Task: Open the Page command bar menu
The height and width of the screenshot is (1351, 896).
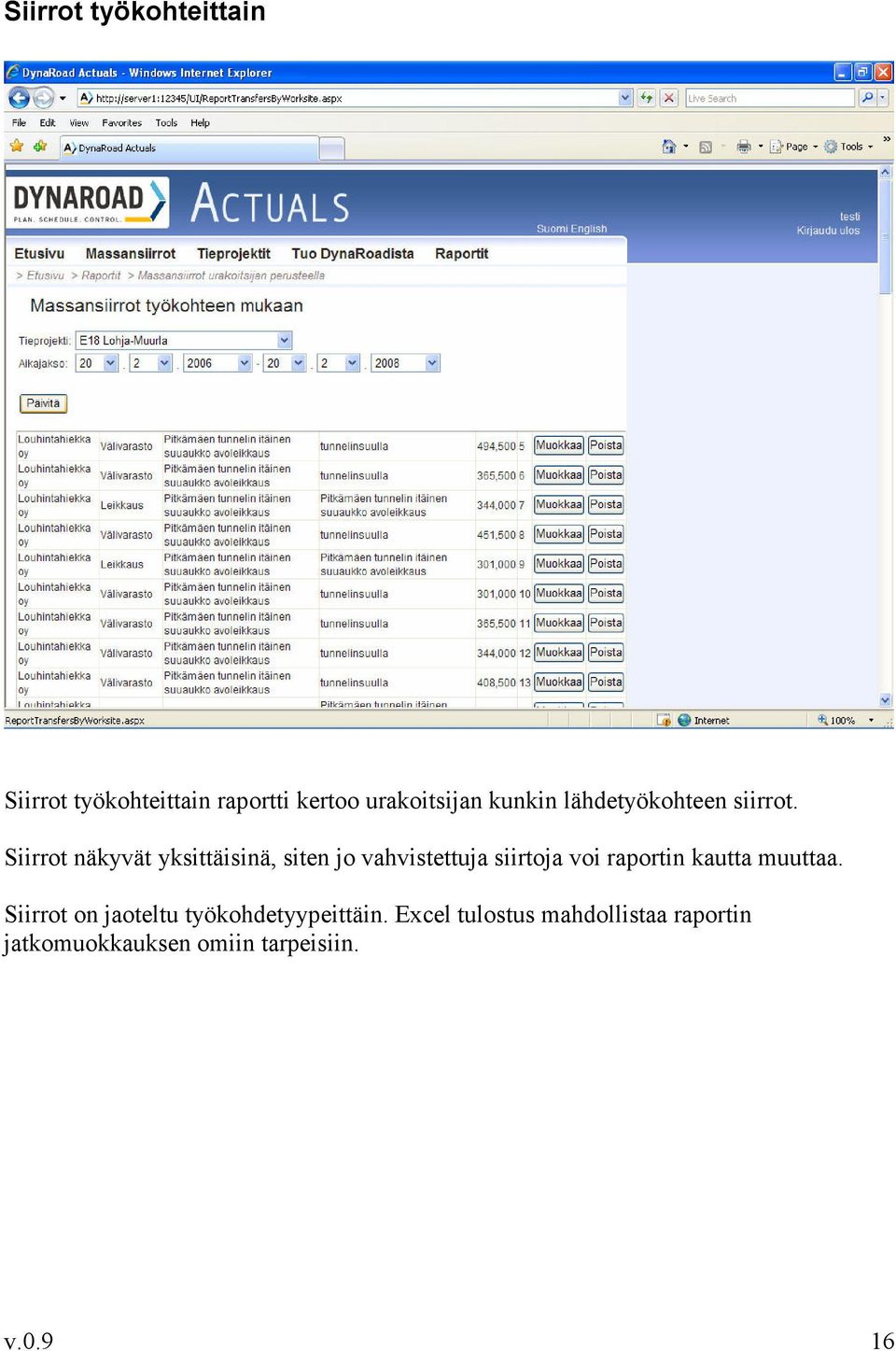Action: (793, 147)
